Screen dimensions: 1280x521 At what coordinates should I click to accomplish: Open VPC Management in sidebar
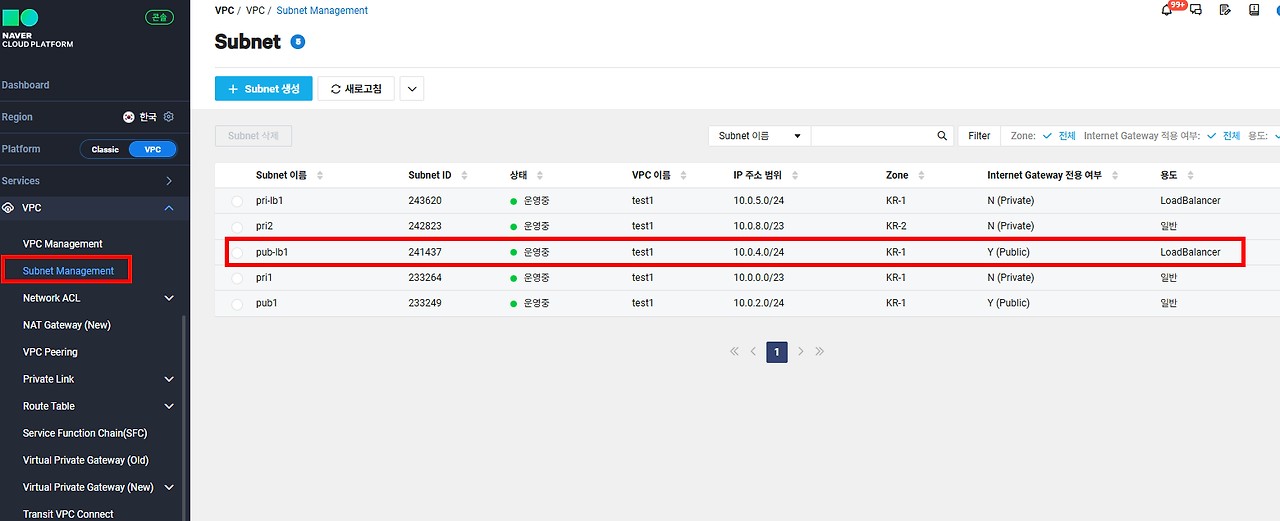pyautogui.click(x=63, y=244)
